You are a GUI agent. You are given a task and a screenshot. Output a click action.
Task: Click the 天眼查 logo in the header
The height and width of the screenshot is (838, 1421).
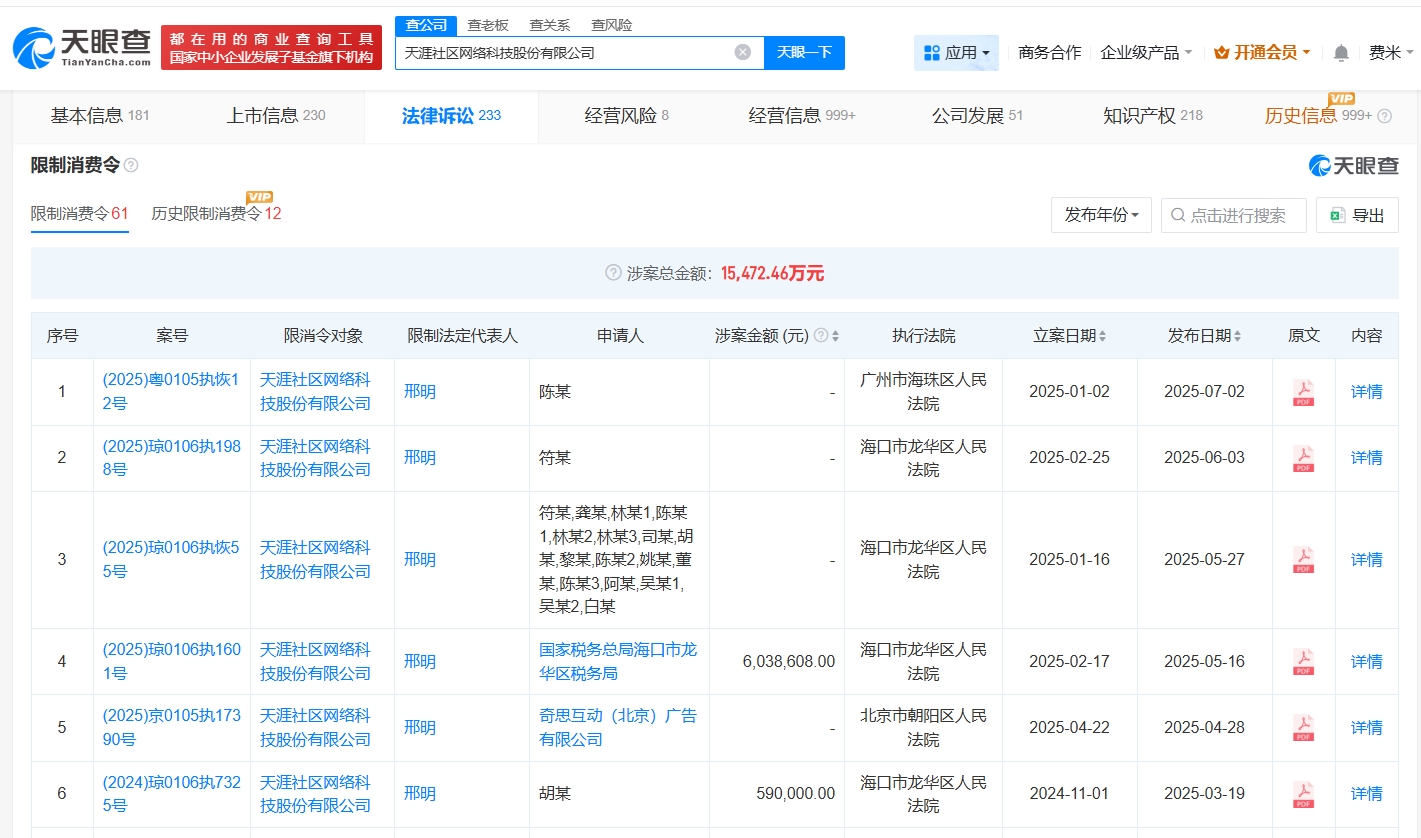click(82, 47)
